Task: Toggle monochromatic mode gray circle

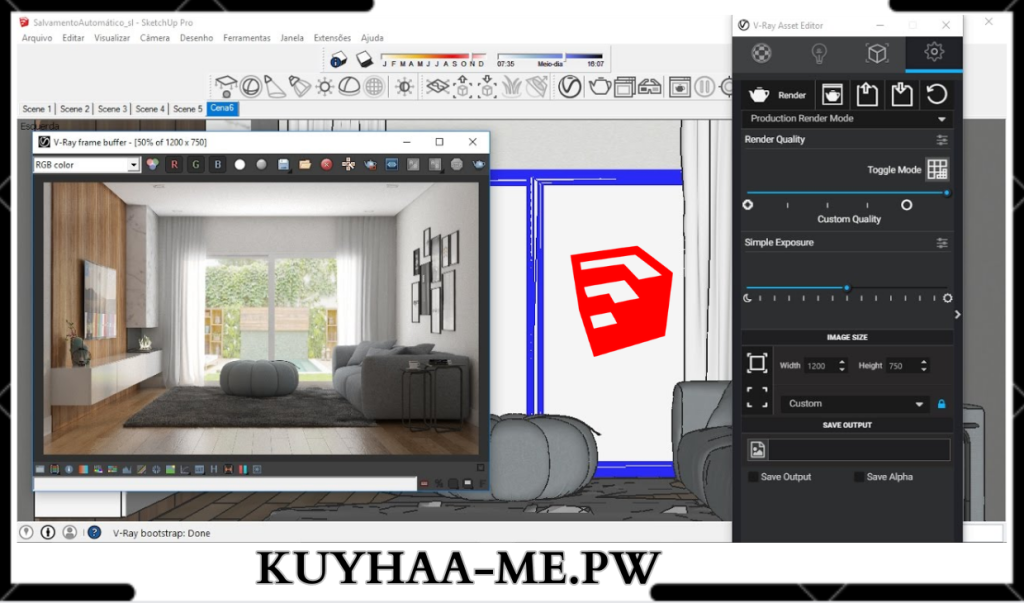Action: click(261, 165)
